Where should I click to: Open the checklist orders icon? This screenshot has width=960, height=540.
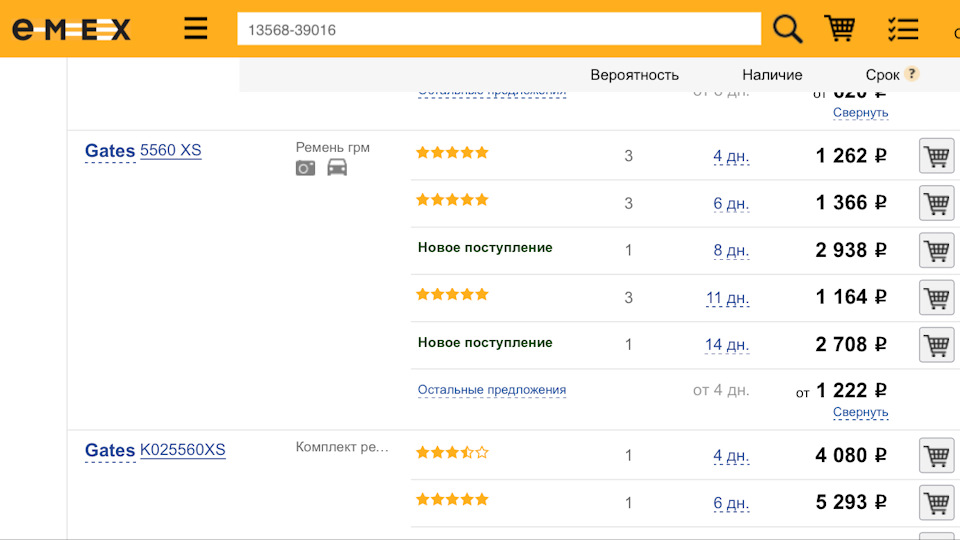coord(902,29)
